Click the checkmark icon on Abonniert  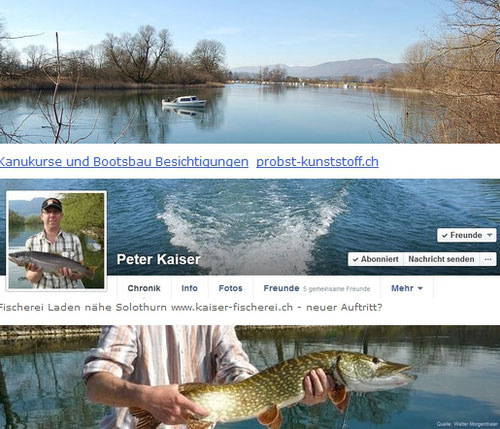(x=355, y=259)
